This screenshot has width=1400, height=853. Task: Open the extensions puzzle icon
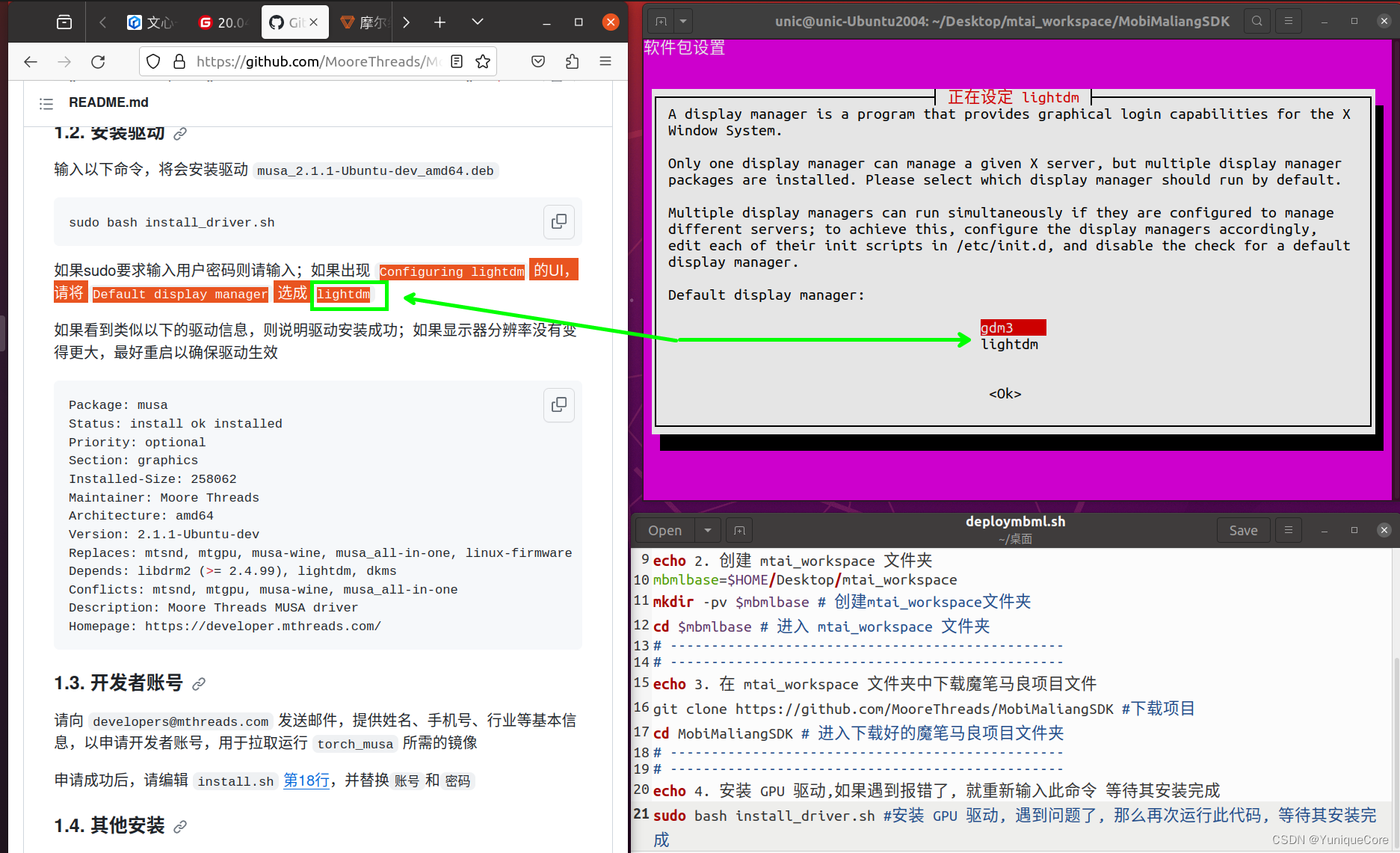point(573,62)
